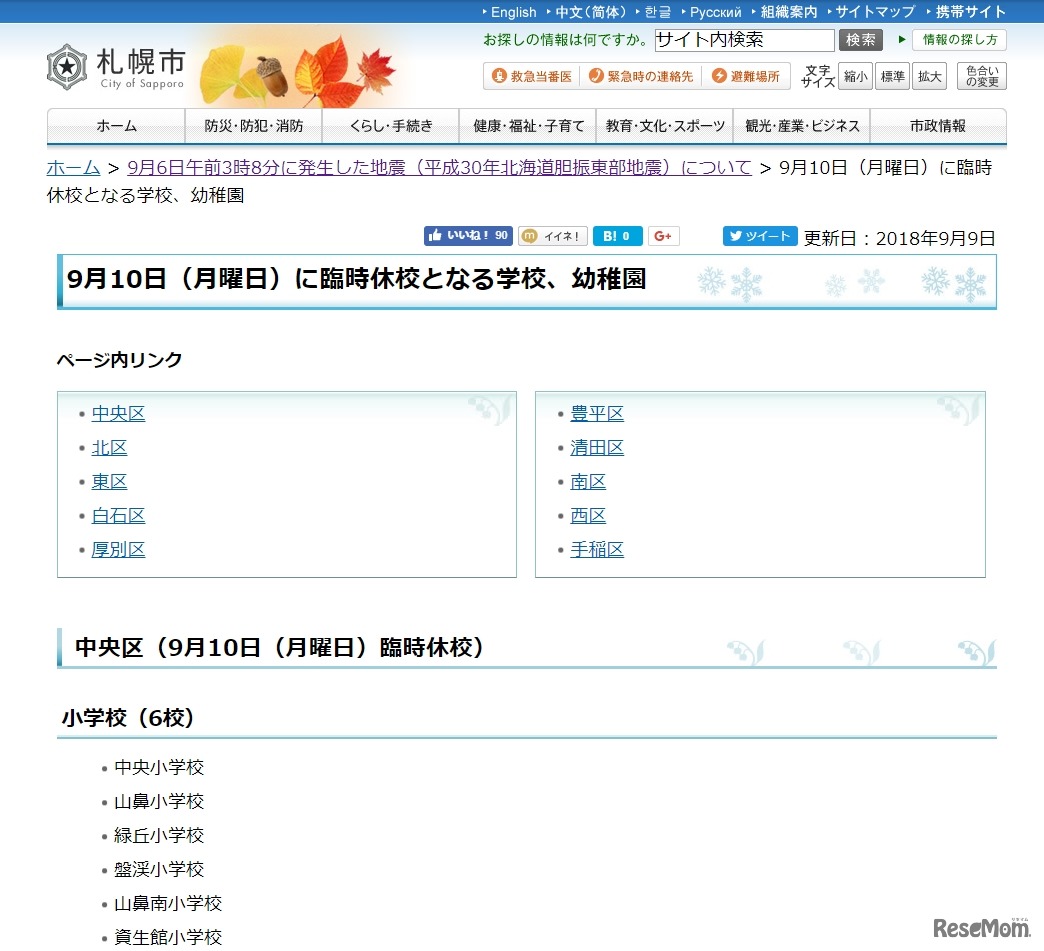Enlarge text with 拡大 button
1044x951 pixels.
coord(929,77)
